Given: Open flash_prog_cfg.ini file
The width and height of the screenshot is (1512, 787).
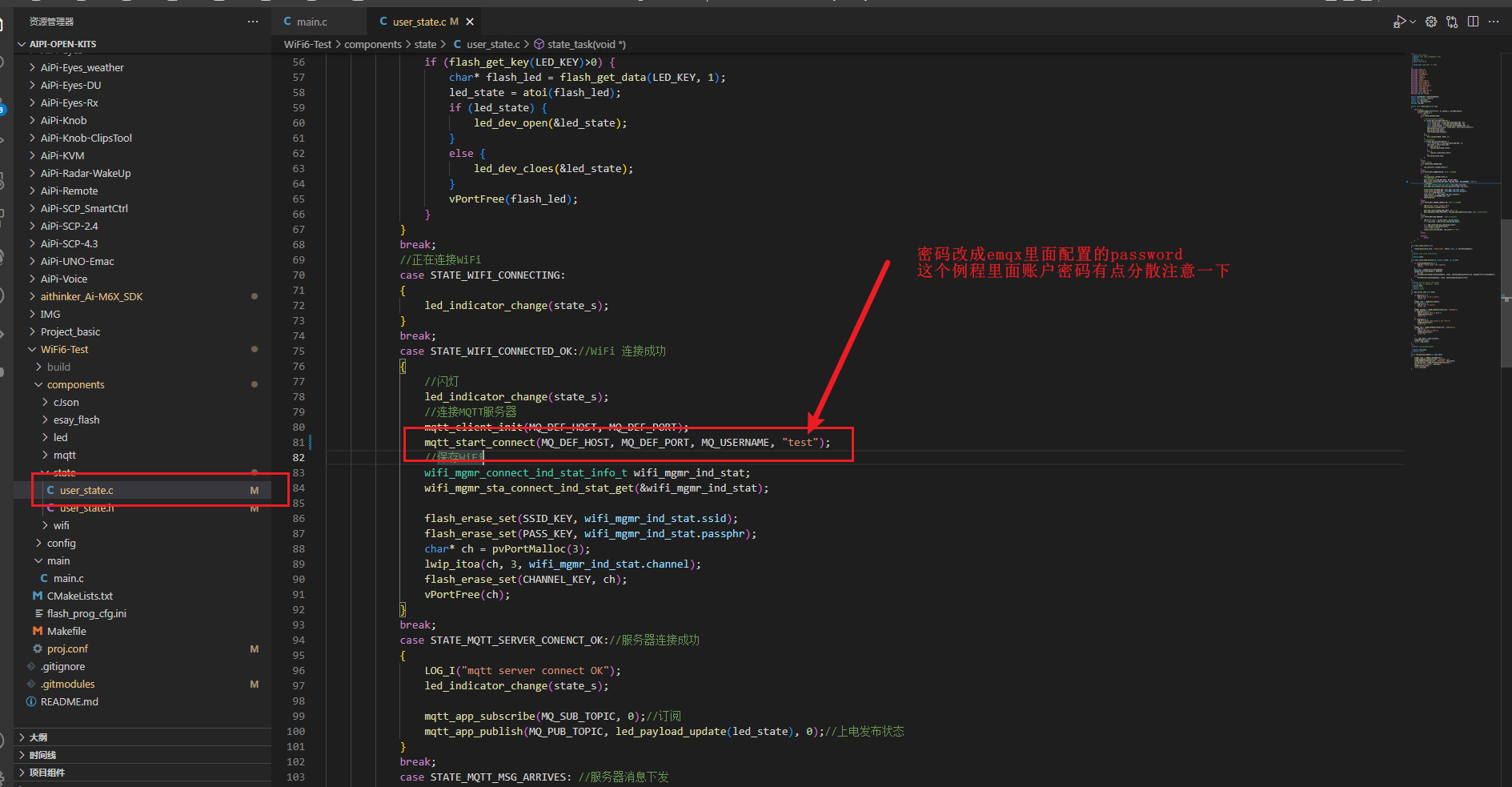Looking at the screenshot, I should pos(144,613).
